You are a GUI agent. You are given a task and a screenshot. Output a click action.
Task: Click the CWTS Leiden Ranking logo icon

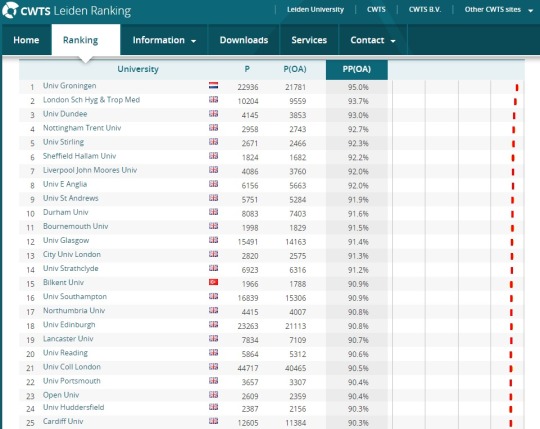pos(10,10)
